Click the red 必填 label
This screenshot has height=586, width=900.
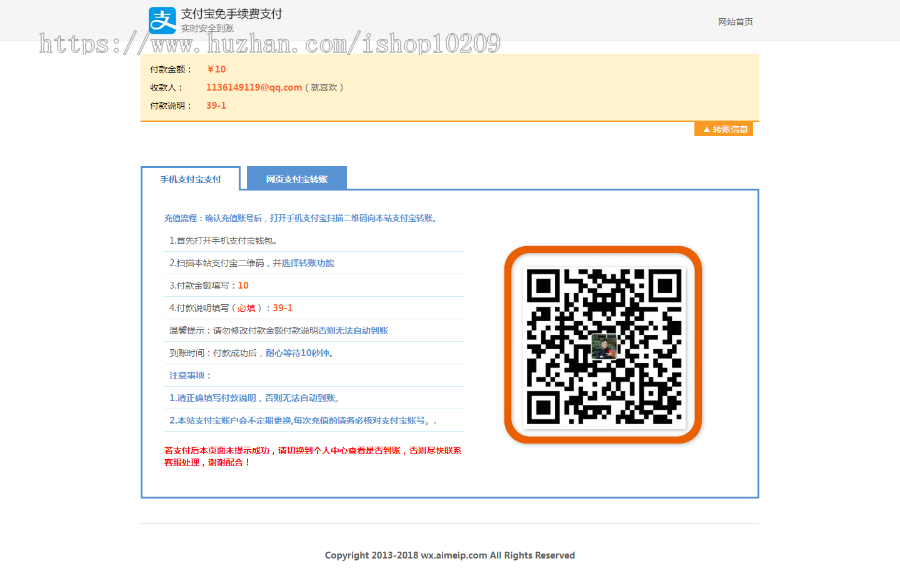pyautogui.click(x=246, y=308)
